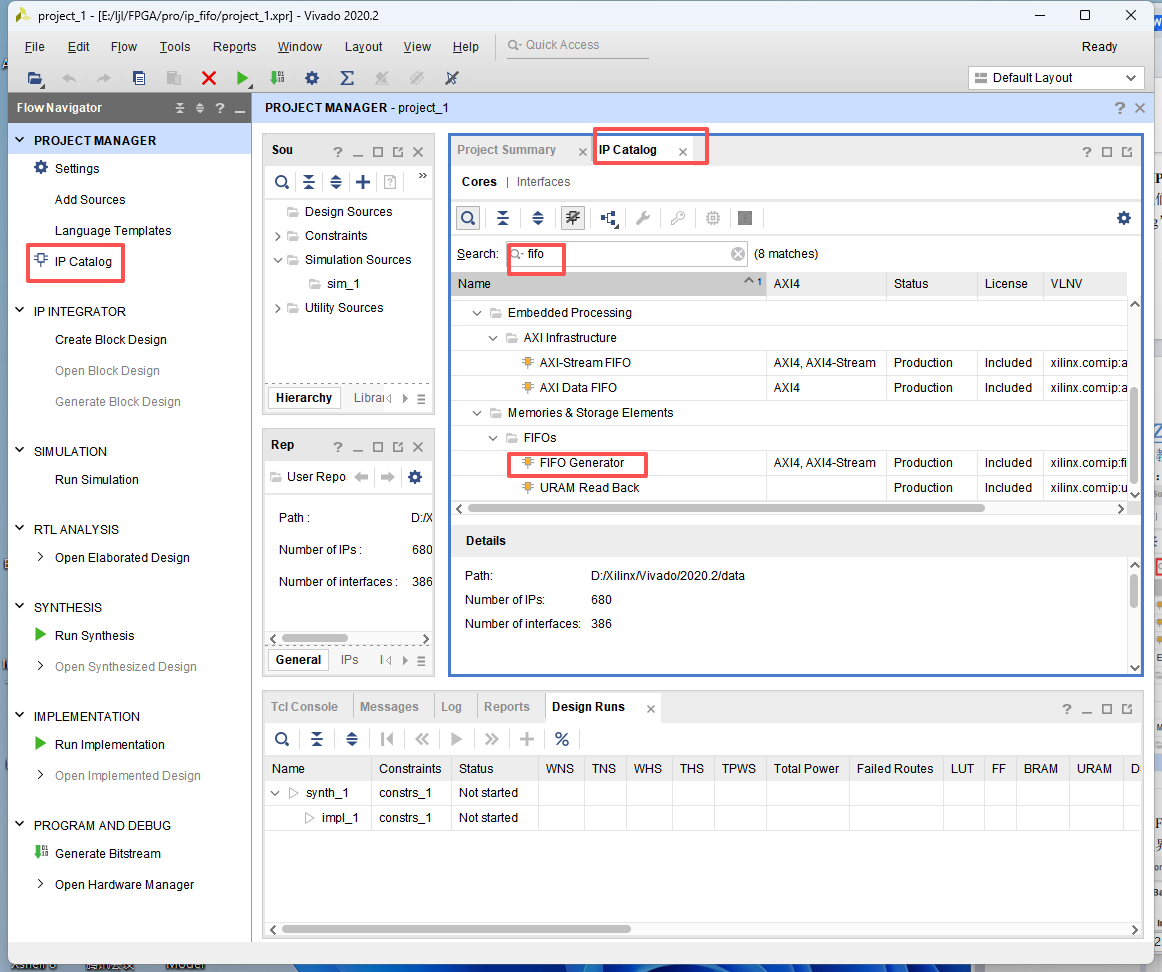Expand all in IP Catalog toolbar
Image resolution: width=1162 pixels, height=972 pixels.
coord(538,218)
